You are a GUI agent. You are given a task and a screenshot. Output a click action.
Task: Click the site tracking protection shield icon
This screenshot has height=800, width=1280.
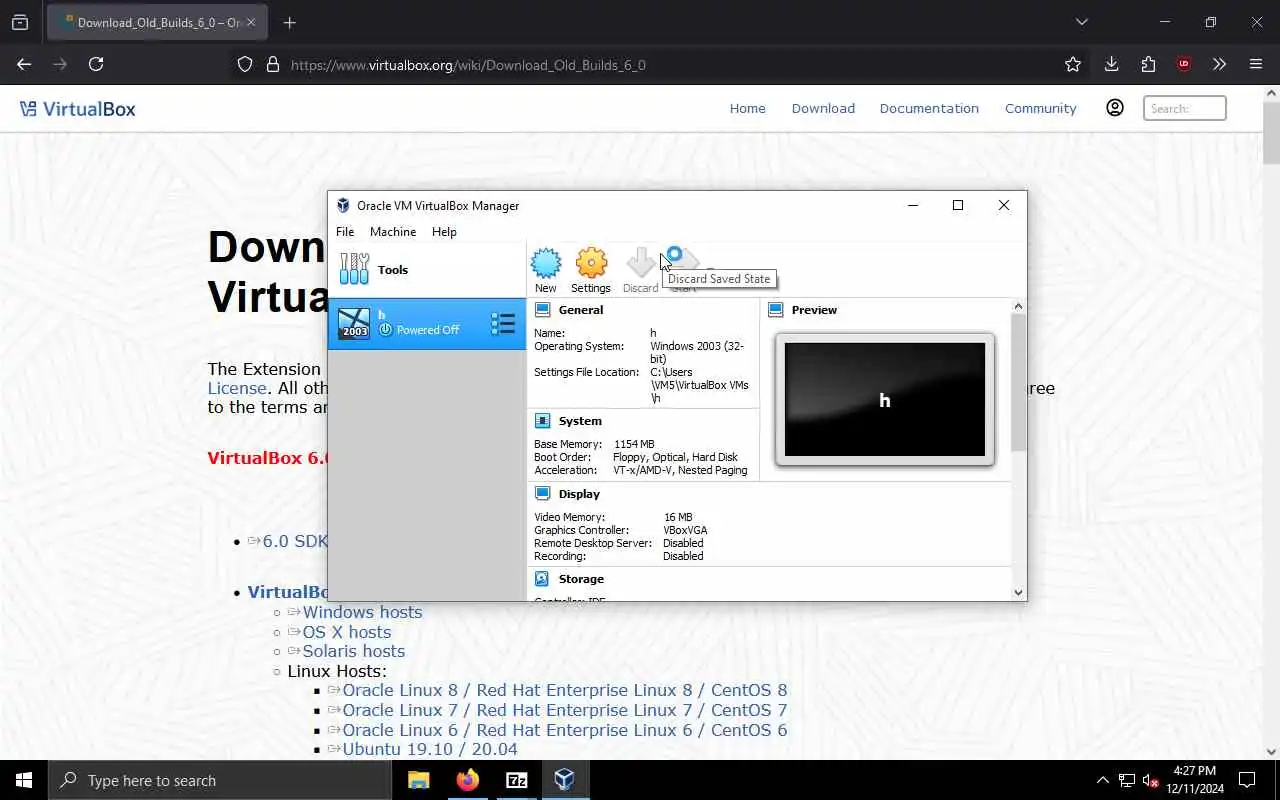click(x=245, y=64)
